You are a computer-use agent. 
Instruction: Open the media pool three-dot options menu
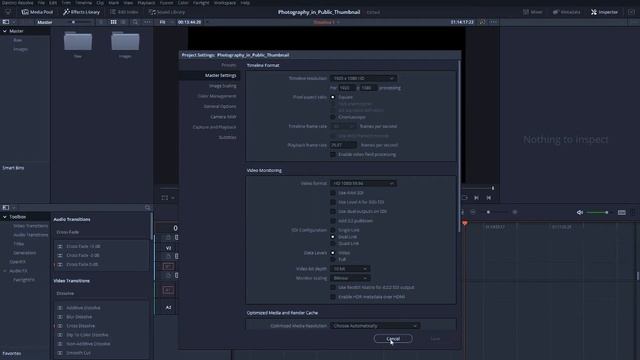pos(147,22)
